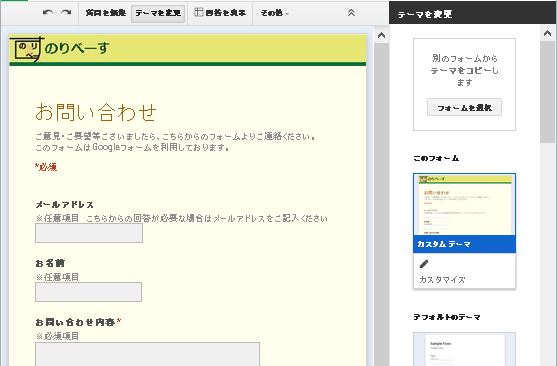This screenshot has width=557, height=366.
Task: Click the フォームを選択 button
Action: pos(464,107)
